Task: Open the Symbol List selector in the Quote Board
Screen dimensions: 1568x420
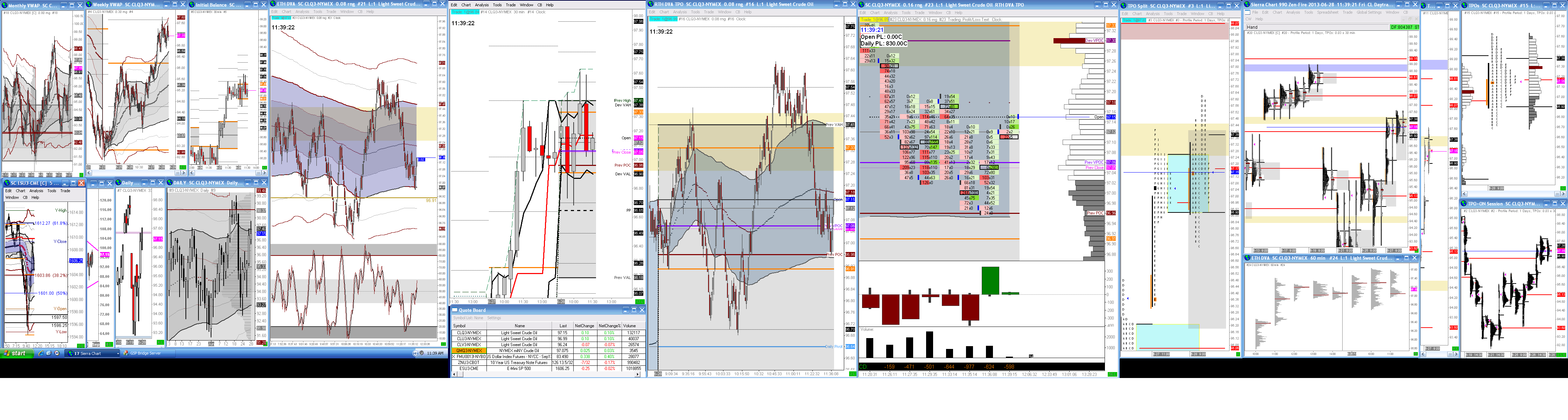Action: 468,318
